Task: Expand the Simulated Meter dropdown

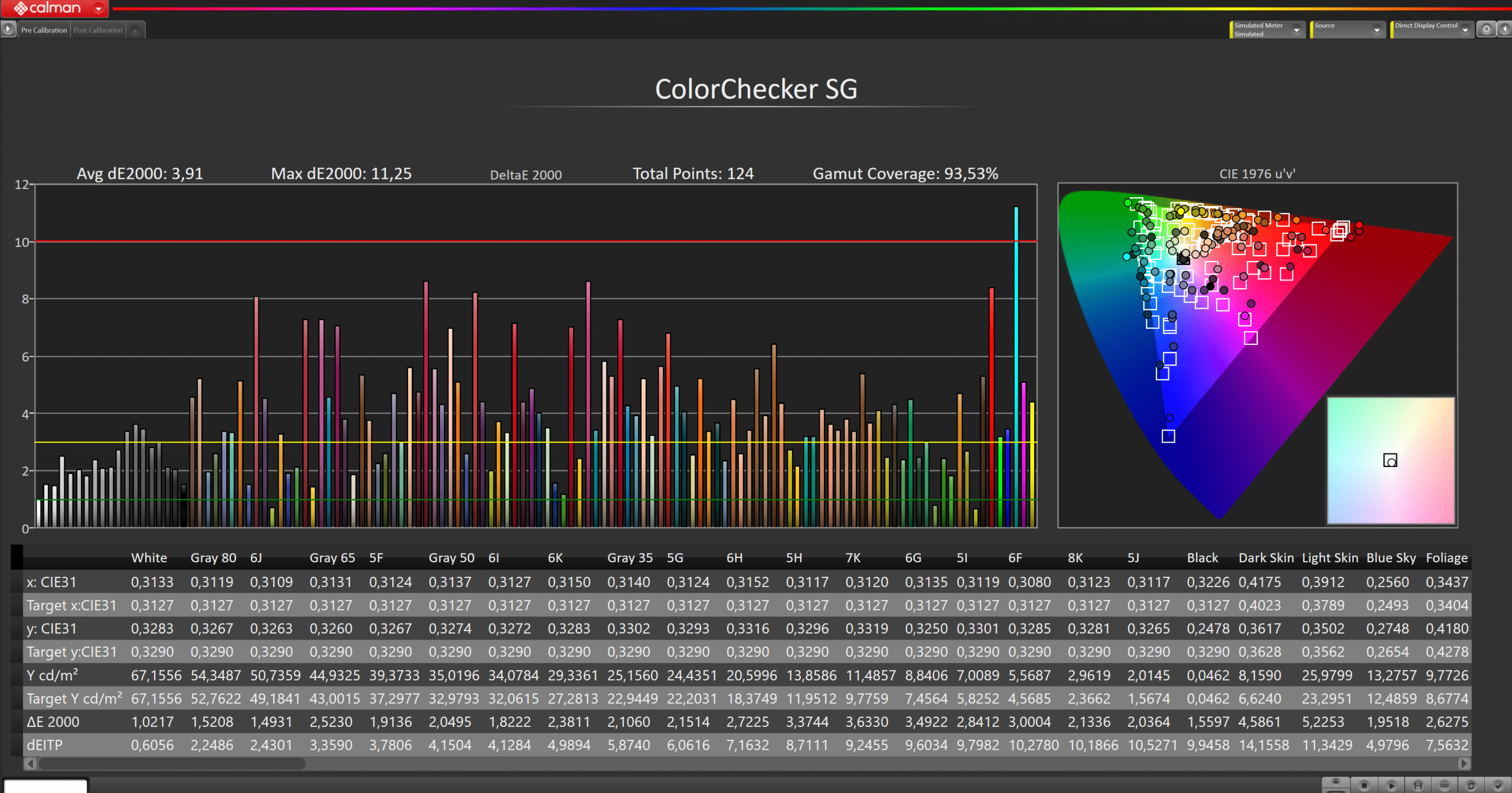Action: click(1297, 30)
